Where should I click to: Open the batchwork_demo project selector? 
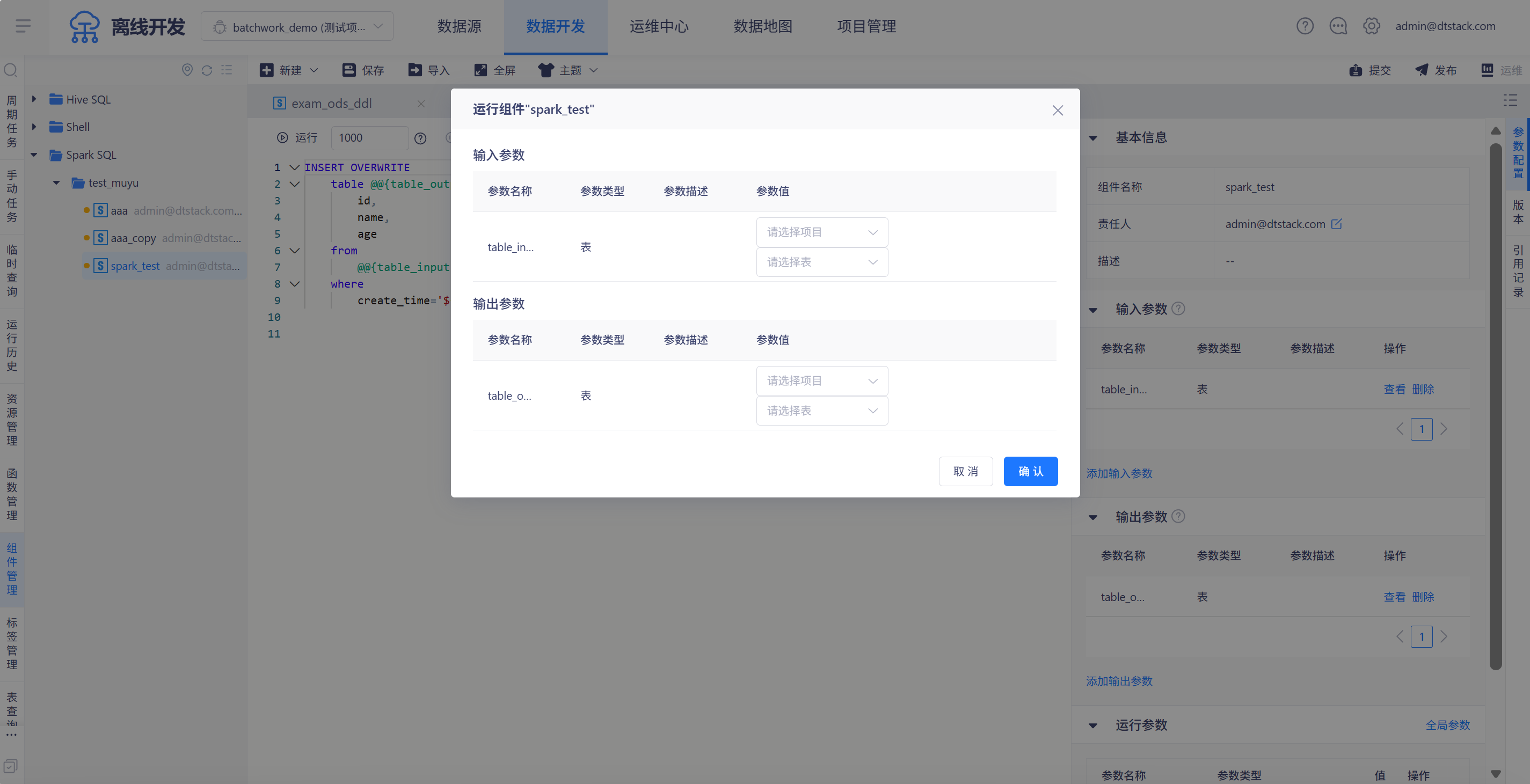(x=297, y=27)
